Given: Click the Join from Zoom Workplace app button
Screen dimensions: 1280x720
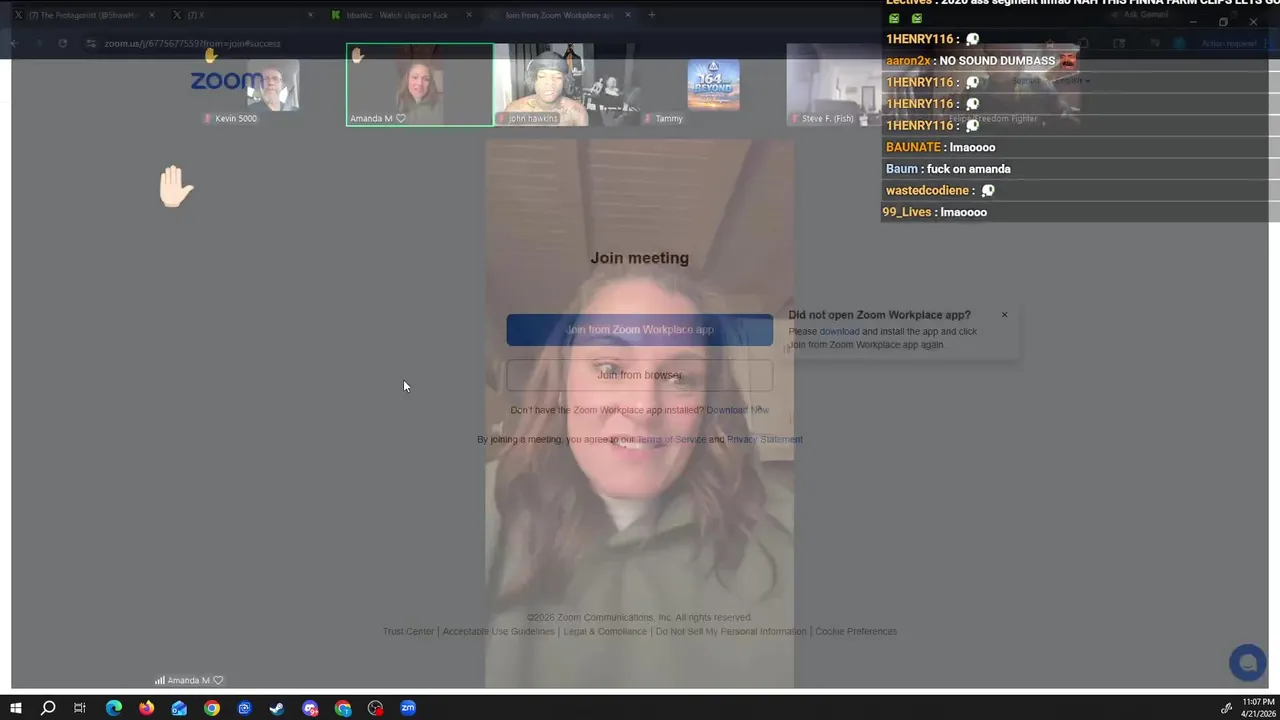Looking at the screenshot, I should (x=639, y=330).
